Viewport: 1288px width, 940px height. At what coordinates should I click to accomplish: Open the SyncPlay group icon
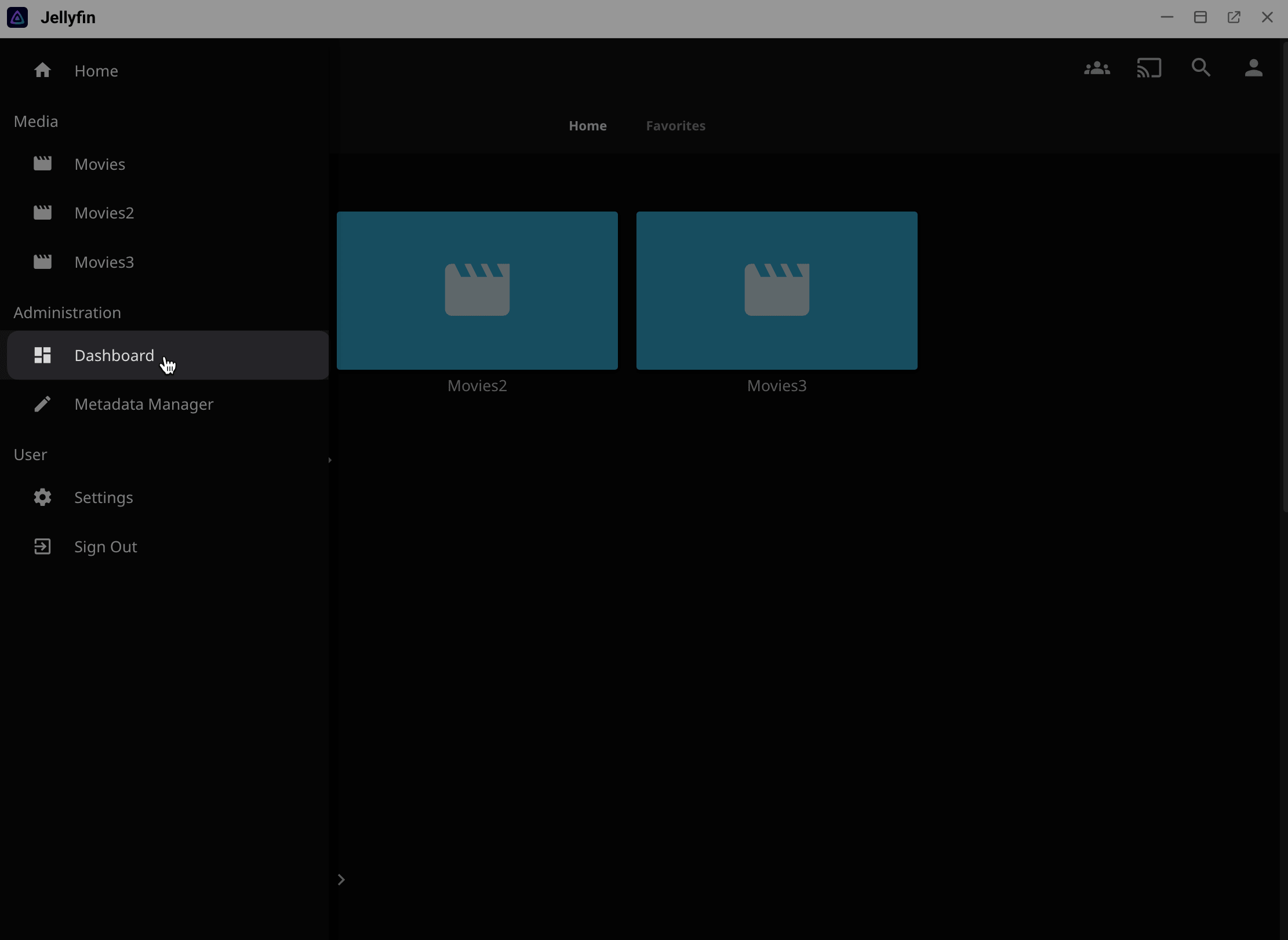pyautogui.click(x=1097, y=68)
